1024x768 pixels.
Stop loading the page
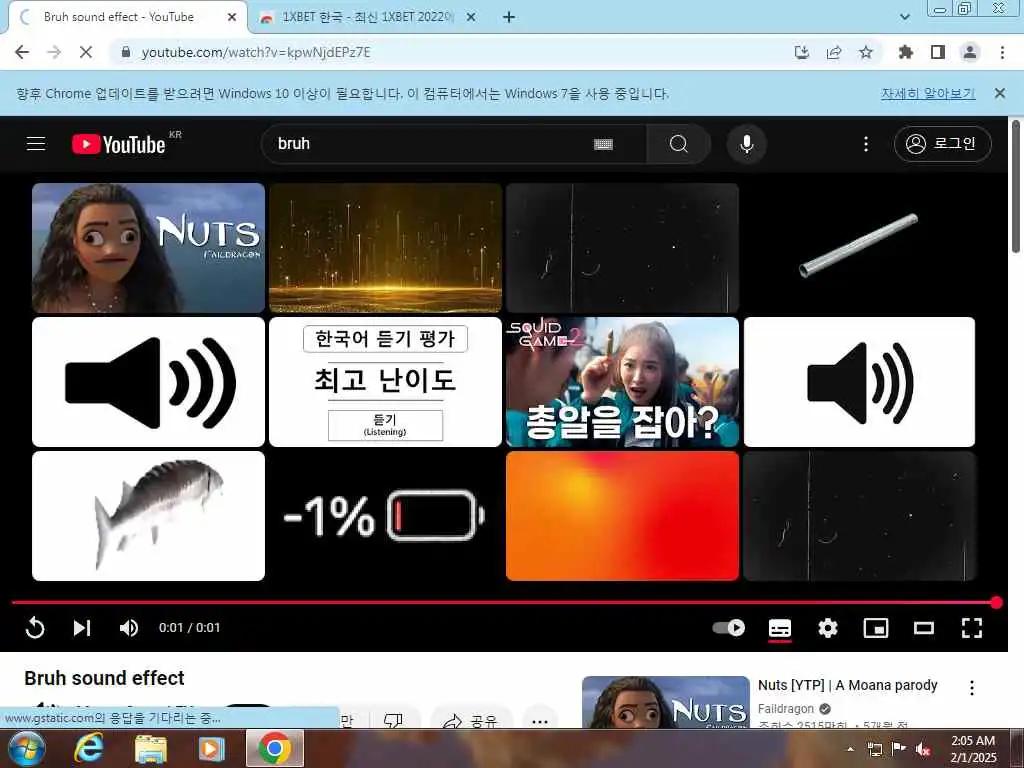click(86, 52)
